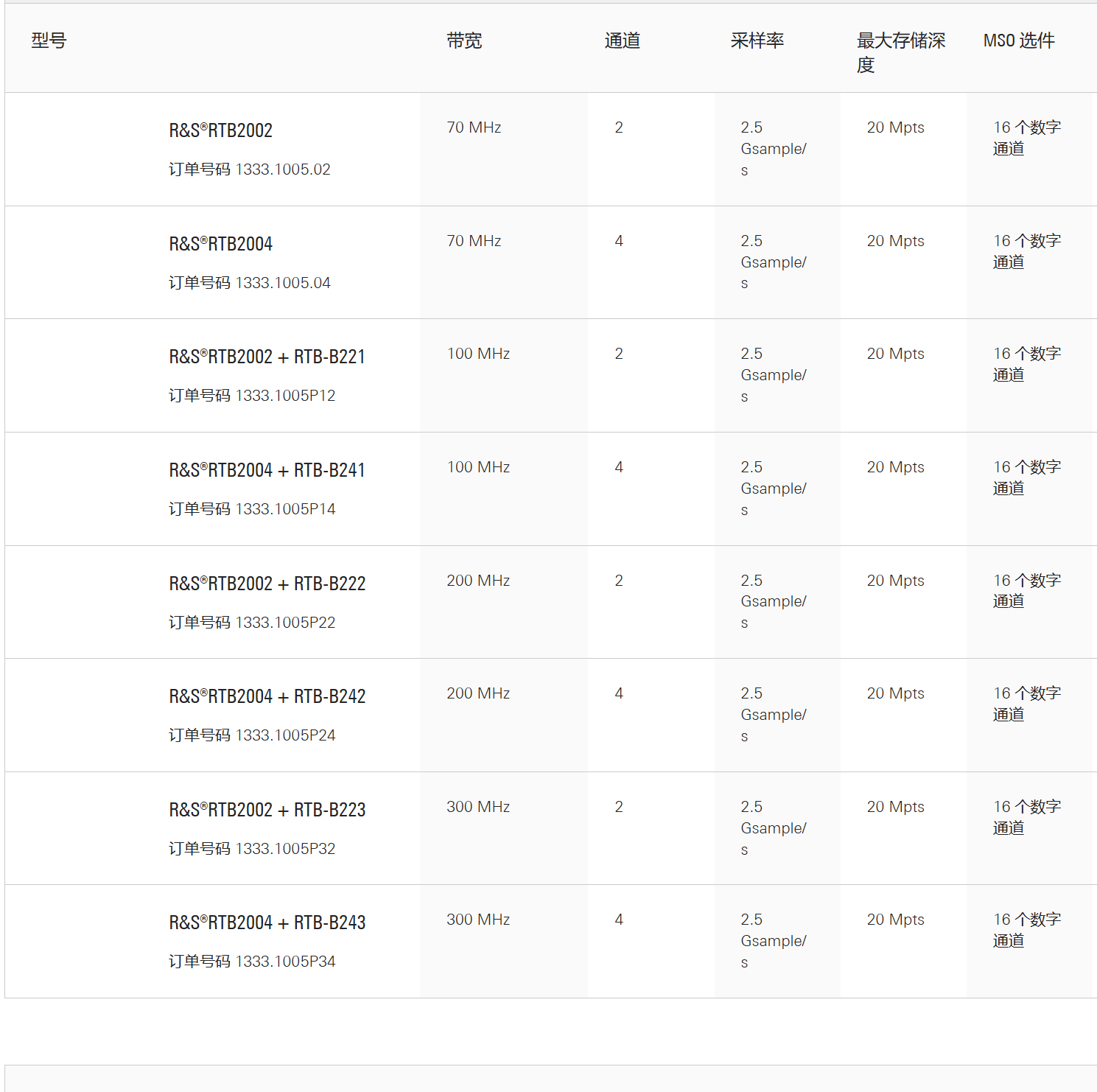Click the 通道 column header
Screen dimensions: 1097x1092
[x=622, y=41]
